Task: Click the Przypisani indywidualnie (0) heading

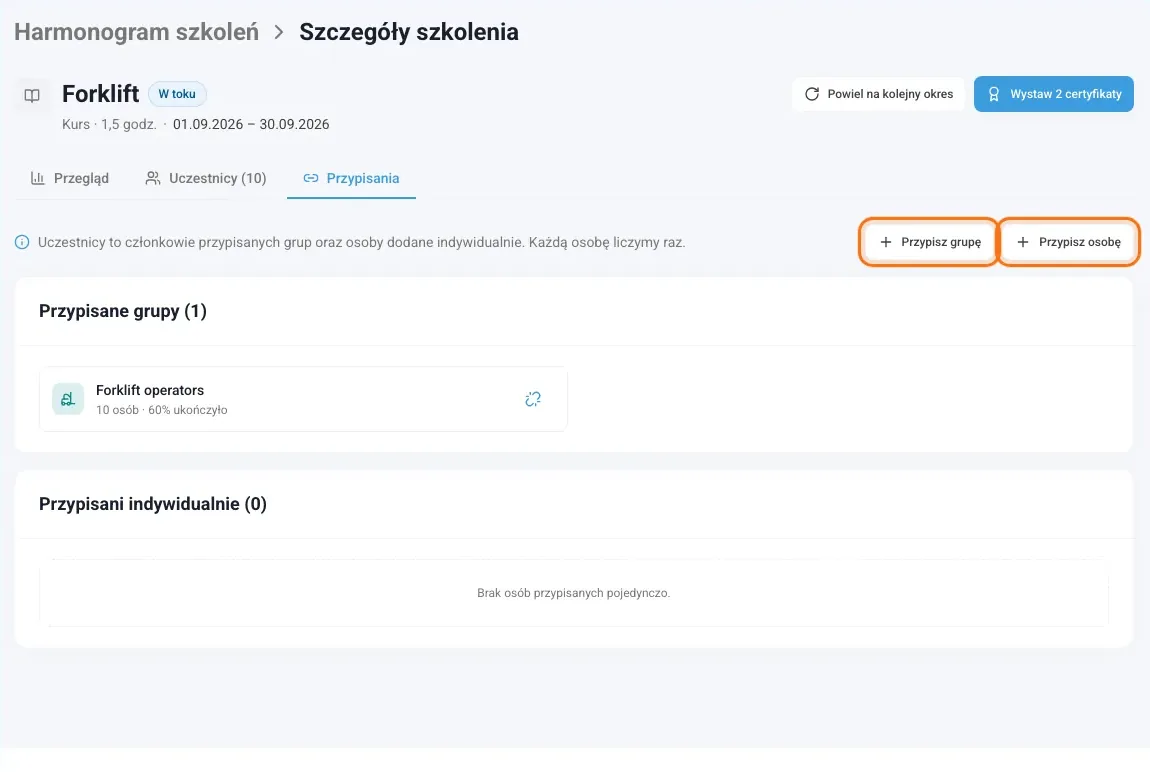Action: pos(153,504)
